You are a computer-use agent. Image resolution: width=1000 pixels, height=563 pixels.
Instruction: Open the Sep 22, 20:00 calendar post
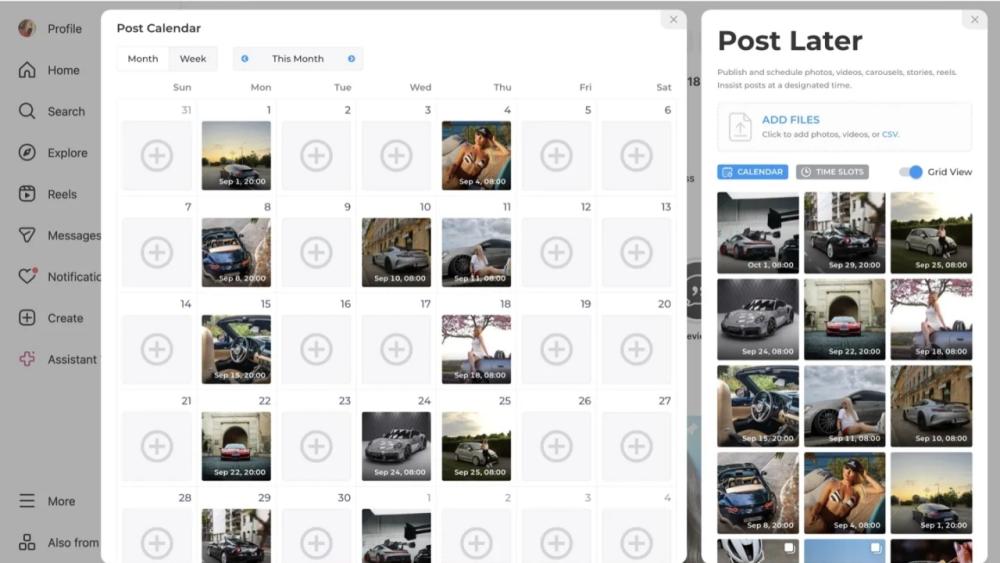[236, 446]
